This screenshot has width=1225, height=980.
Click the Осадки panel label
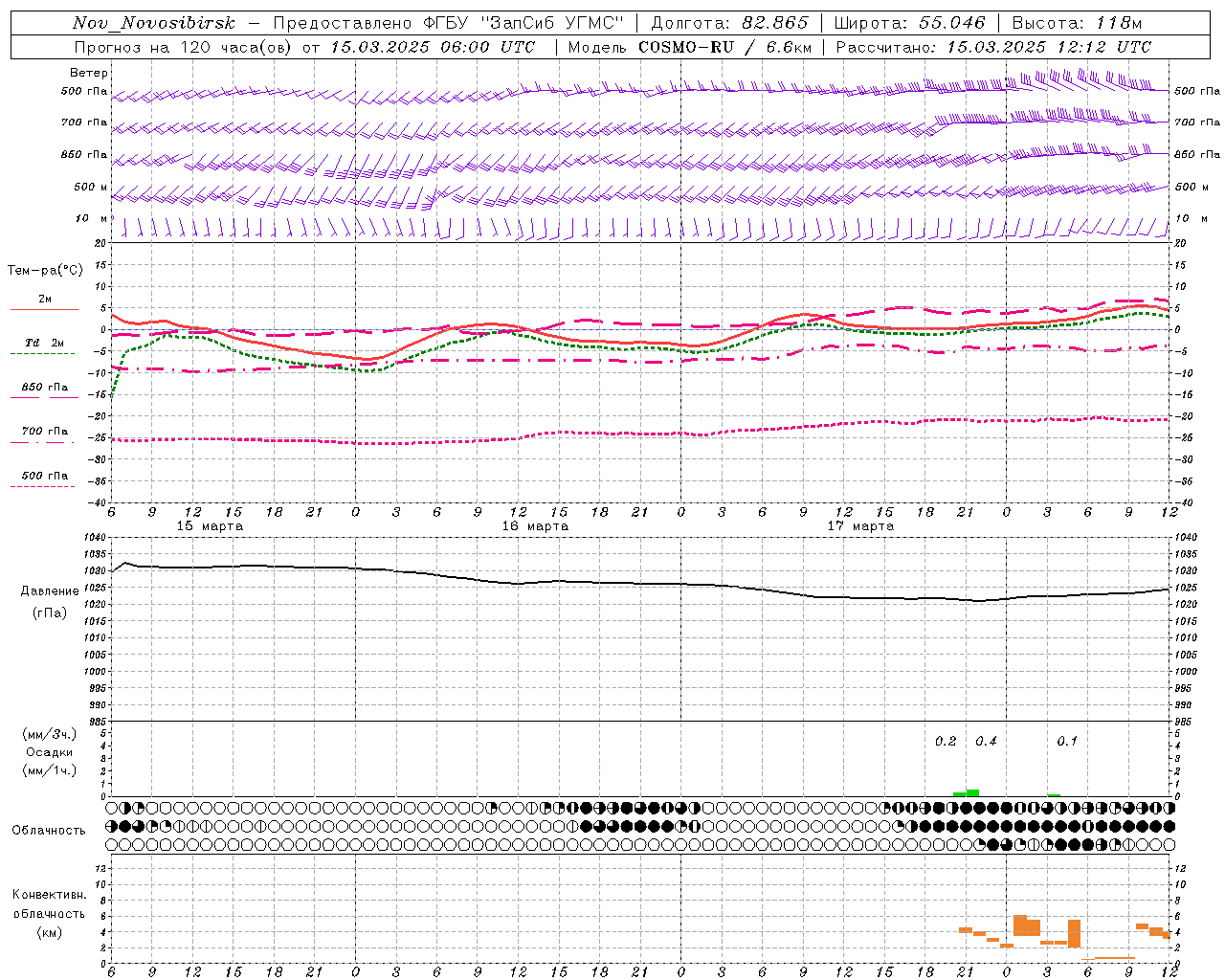pos(50,752)
